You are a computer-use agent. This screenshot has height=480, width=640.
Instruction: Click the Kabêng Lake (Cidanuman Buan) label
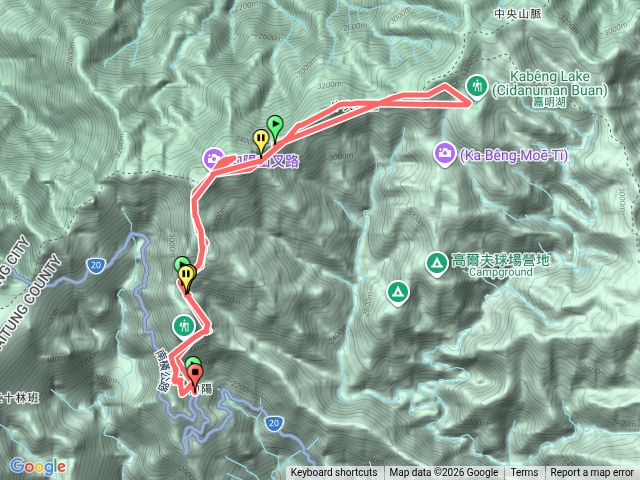(x=549, y=84)
